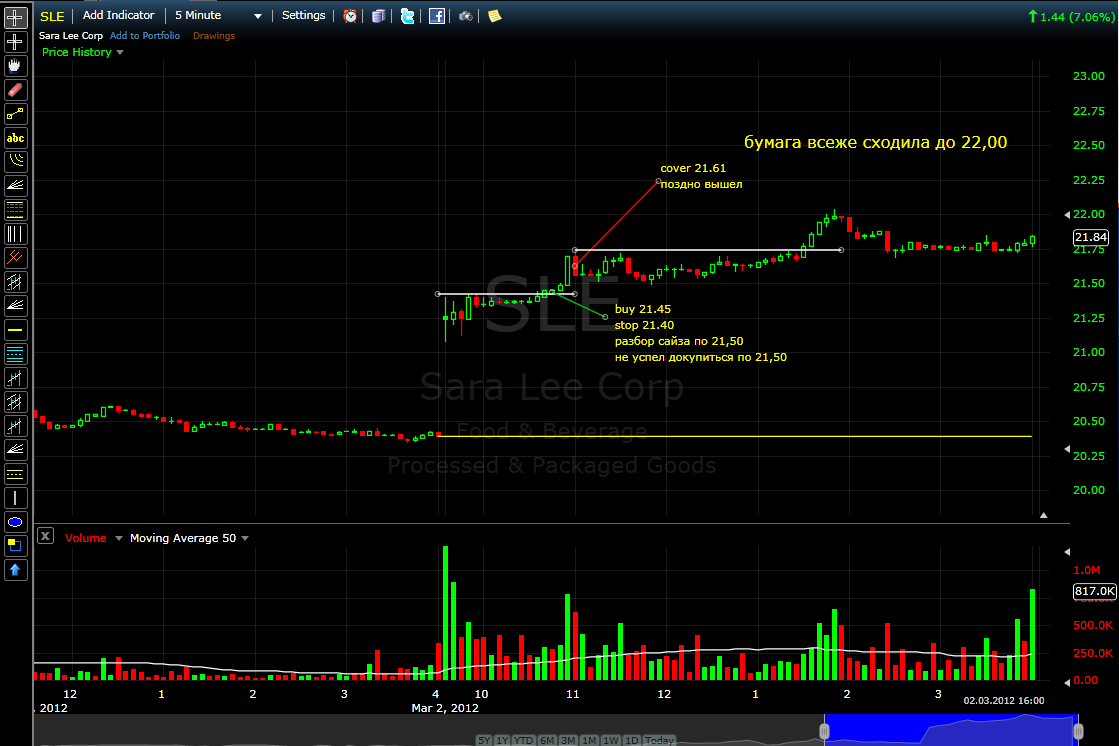1119x746 pixels.
Task: Set chart range to 1Y
Action: pyautogui.click(x=502, y=740)
